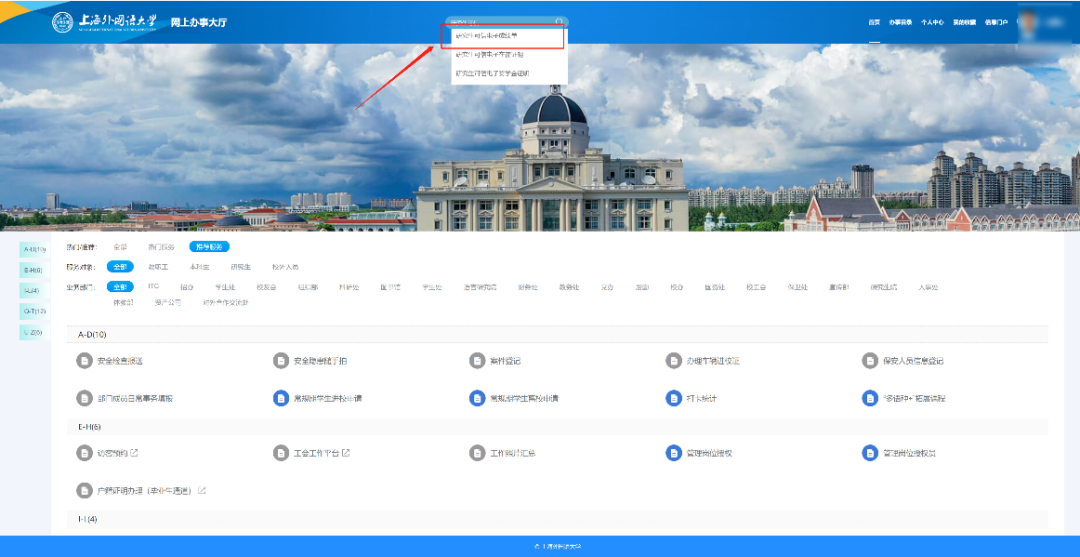
Task: Filter by 保卫处 department
Action: (798, 286)
